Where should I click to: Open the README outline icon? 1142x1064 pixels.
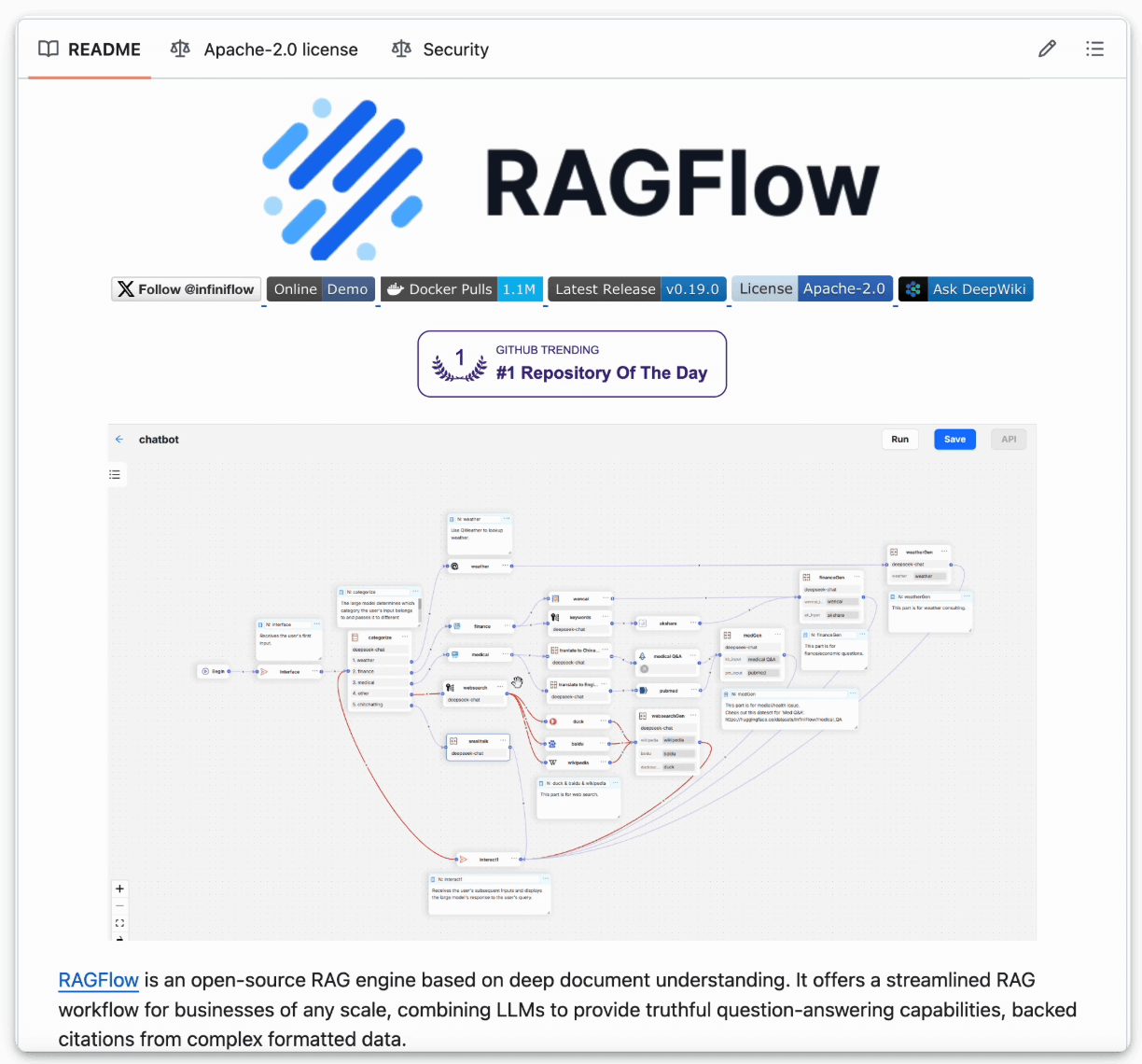[x=1094, y=49]
